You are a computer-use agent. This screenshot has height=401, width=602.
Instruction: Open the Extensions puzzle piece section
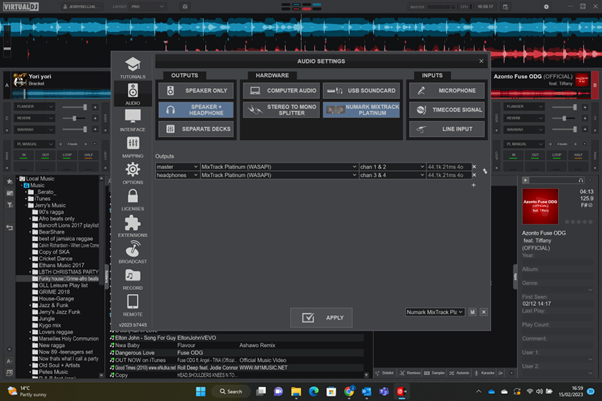pyautogui.click(x=132, y=226)
